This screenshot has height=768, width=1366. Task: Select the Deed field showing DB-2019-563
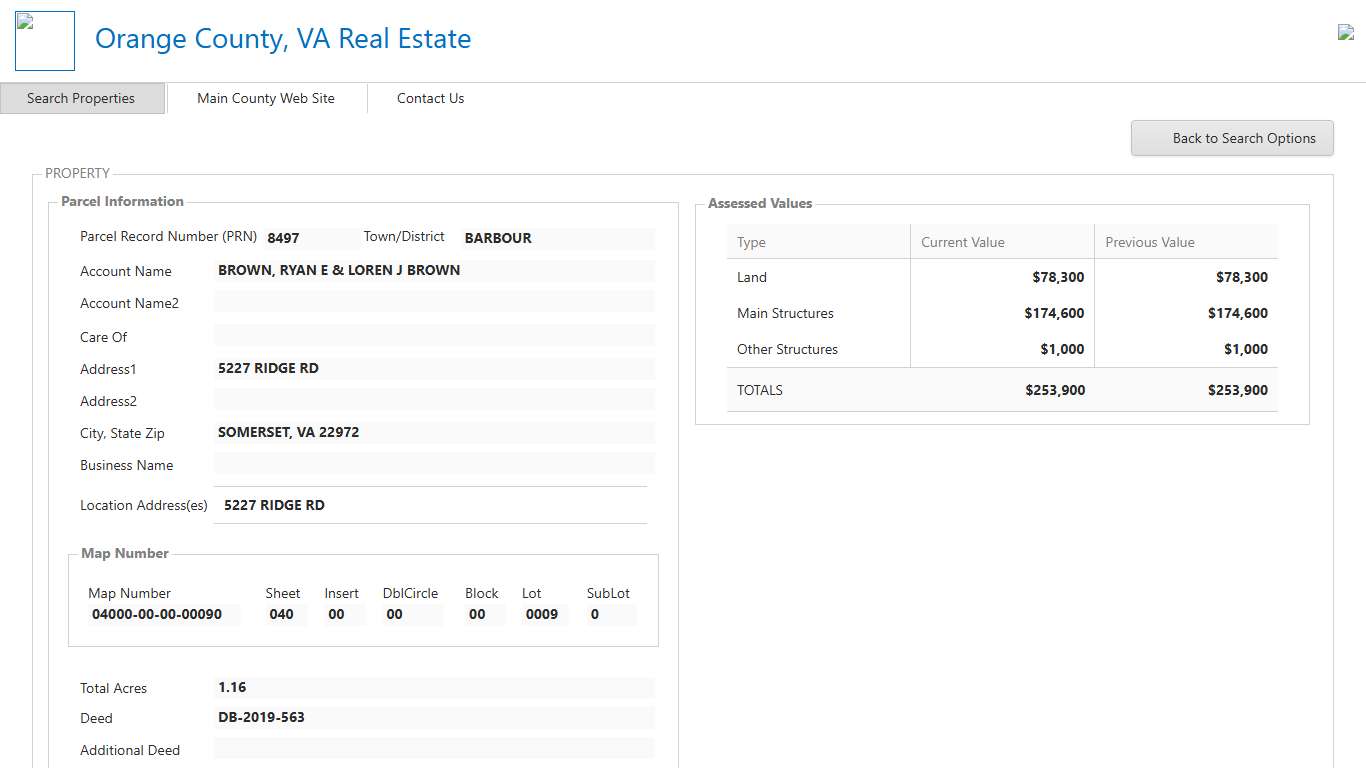pyautogui.click(x=434, y=718)
